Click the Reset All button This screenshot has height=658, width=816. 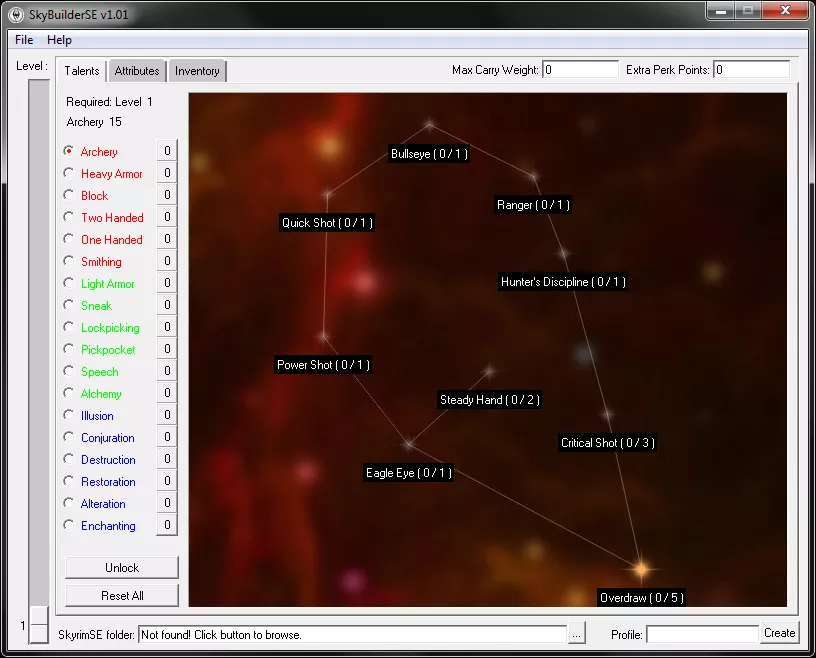tap(122, 596)
